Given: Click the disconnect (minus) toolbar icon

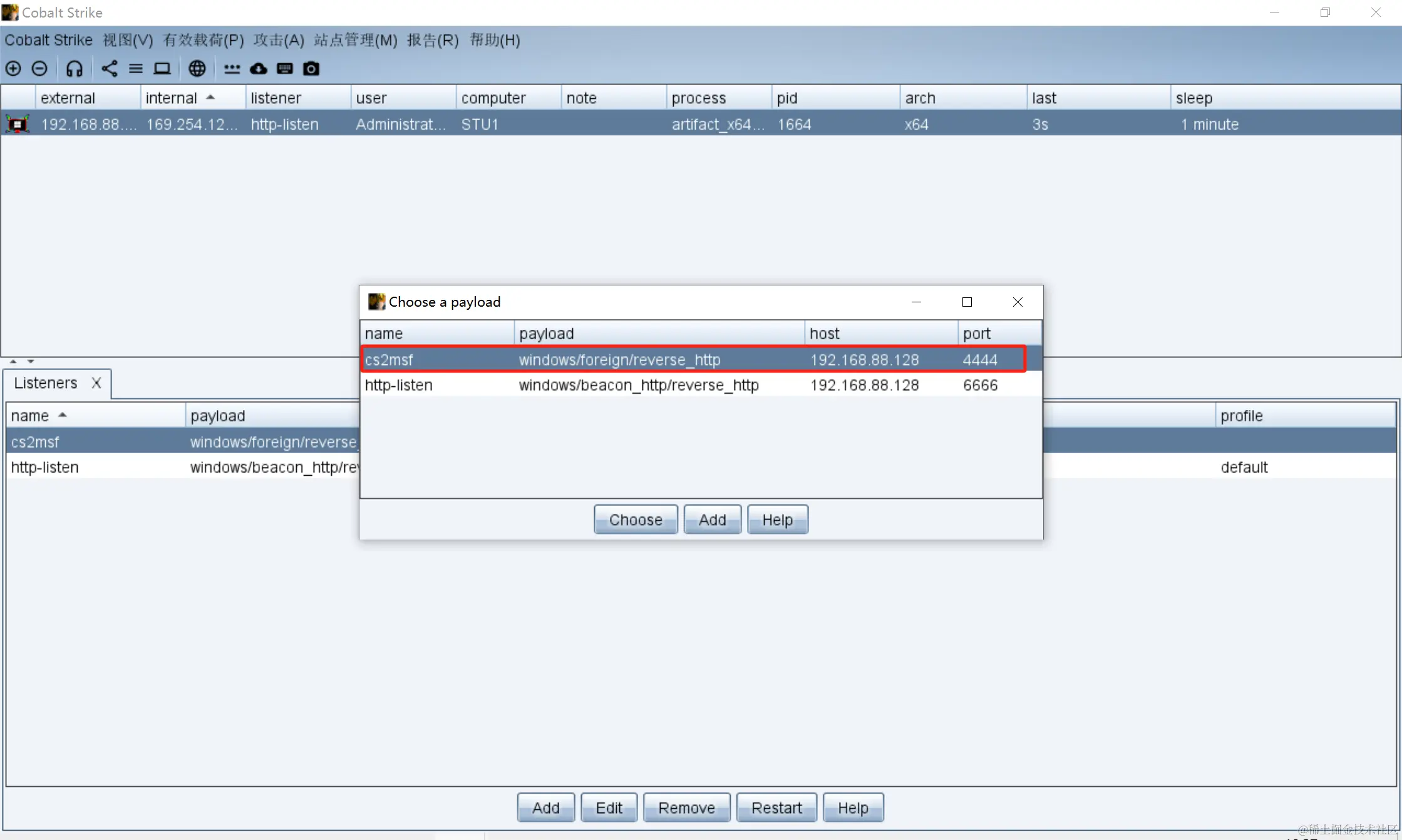Looking at the screenshot, I should coord(39,68).
